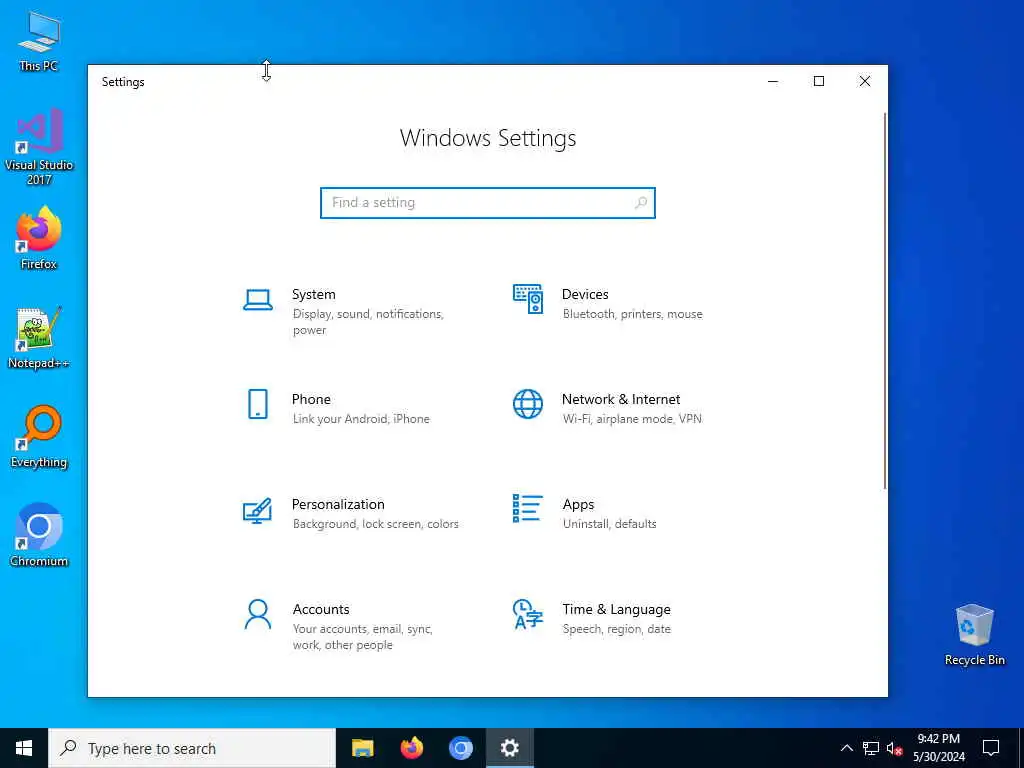Click 'Speech, region, date' description
This screenshot has width=1024, height=768.
pos(616,629)
